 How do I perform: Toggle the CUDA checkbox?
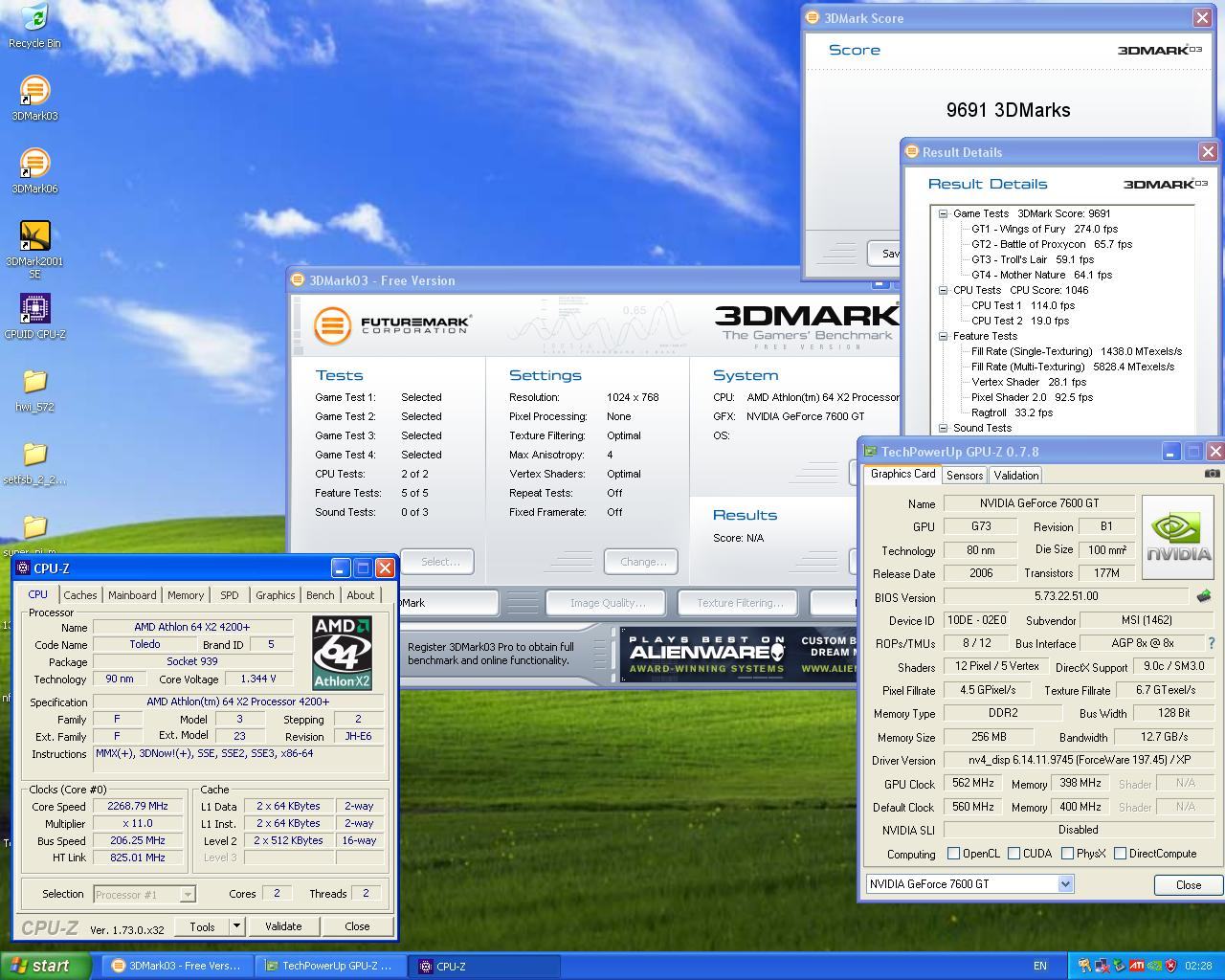pyautogui.click(x=1013, y=853)
